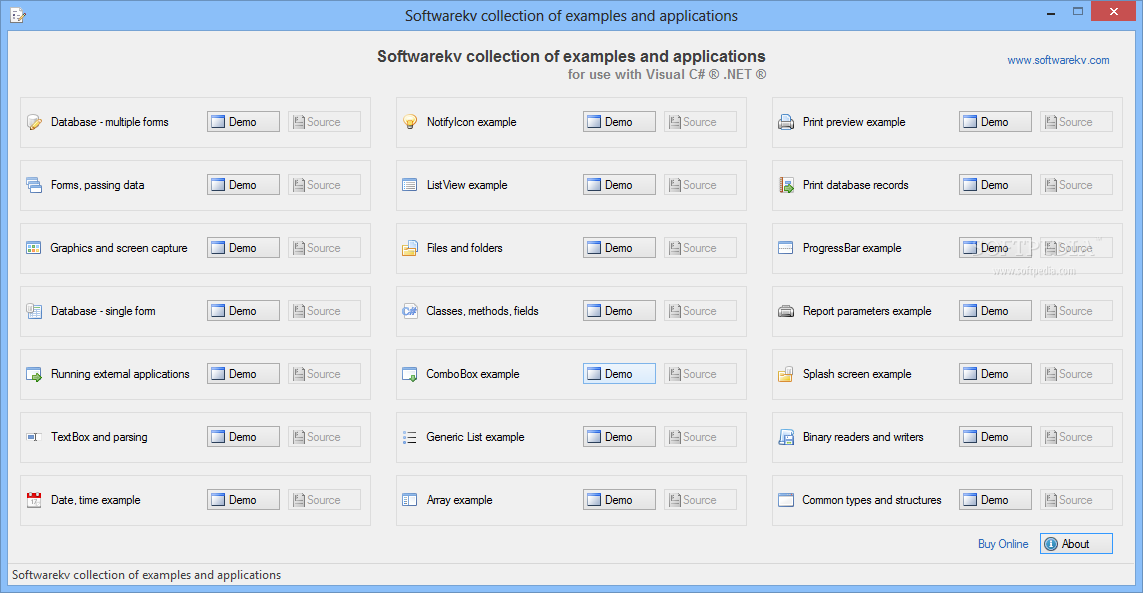The width and height of the screenshot is (1143, 593).
Task: Run the highlighted ComboBox example Demo
Action: 620,373
